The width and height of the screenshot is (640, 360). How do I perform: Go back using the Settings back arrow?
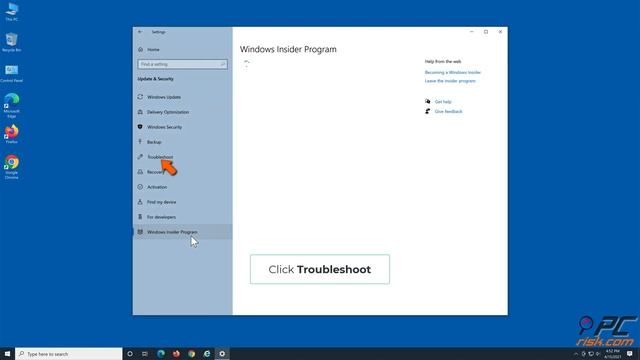(x=140, y=32)
